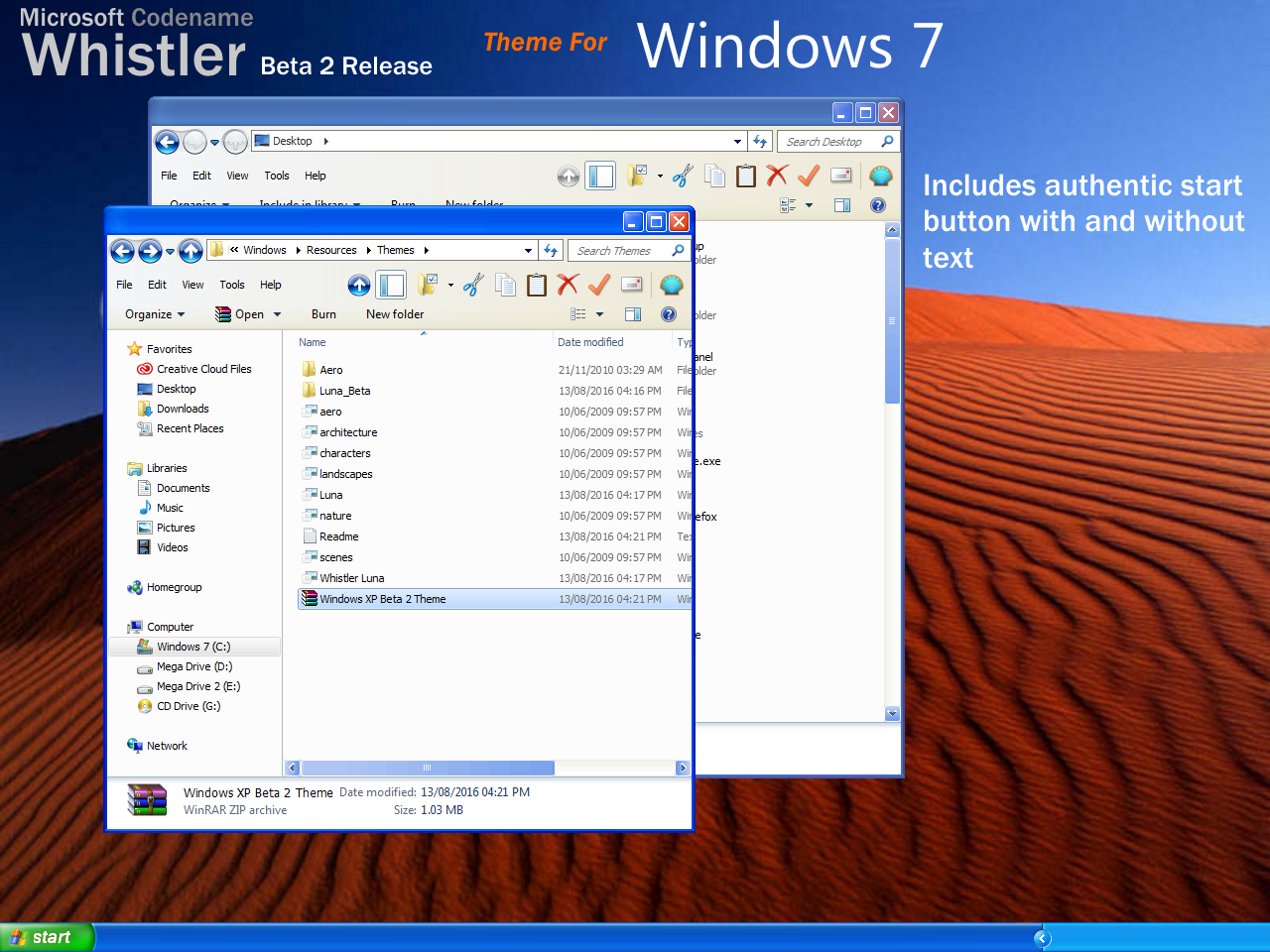Toggle navigation pane in Themes window toolbar

pyautogui.click(x=392, y=286)
